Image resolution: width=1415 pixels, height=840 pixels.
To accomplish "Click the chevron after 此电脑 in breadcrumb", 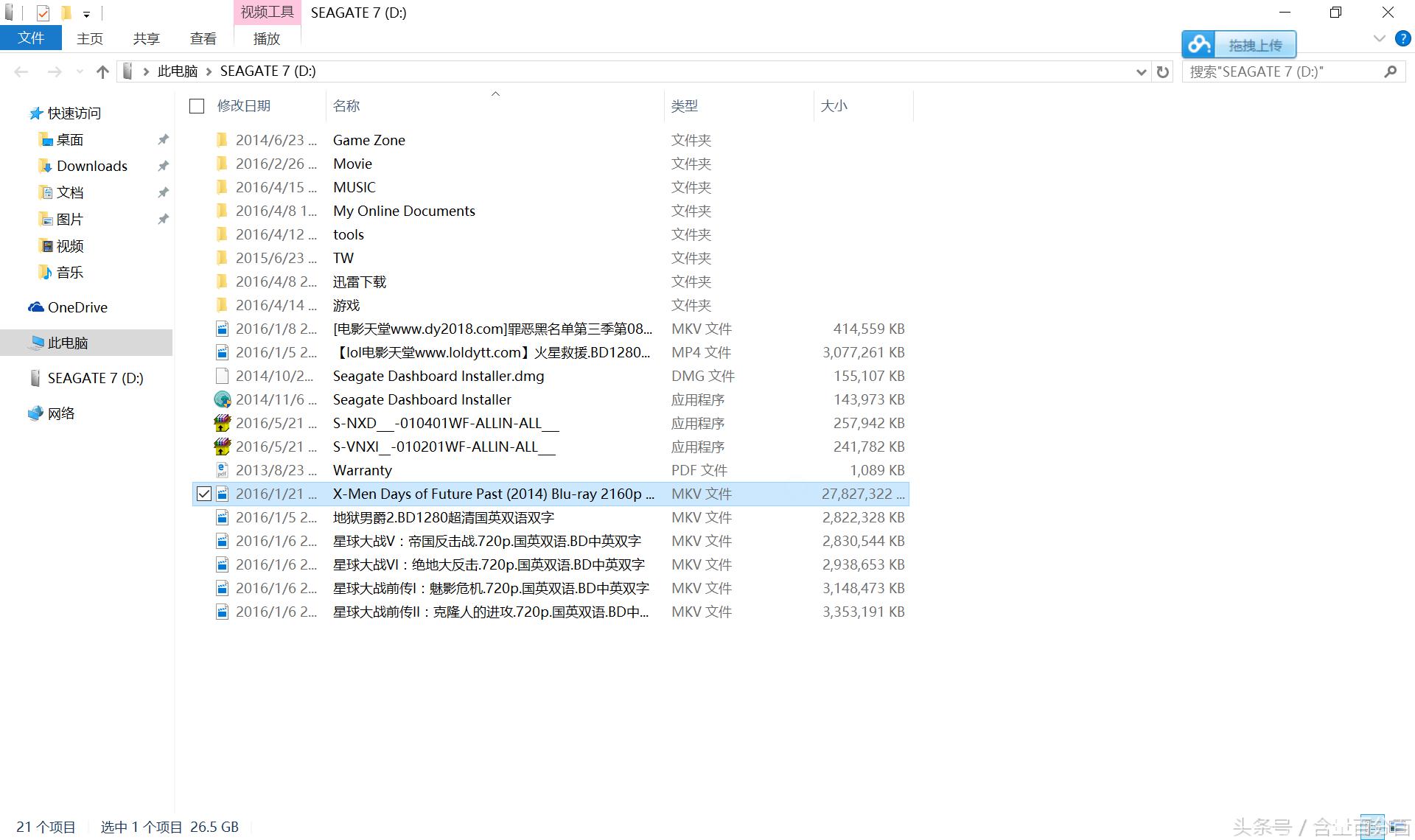I will (x=209, y=71).
